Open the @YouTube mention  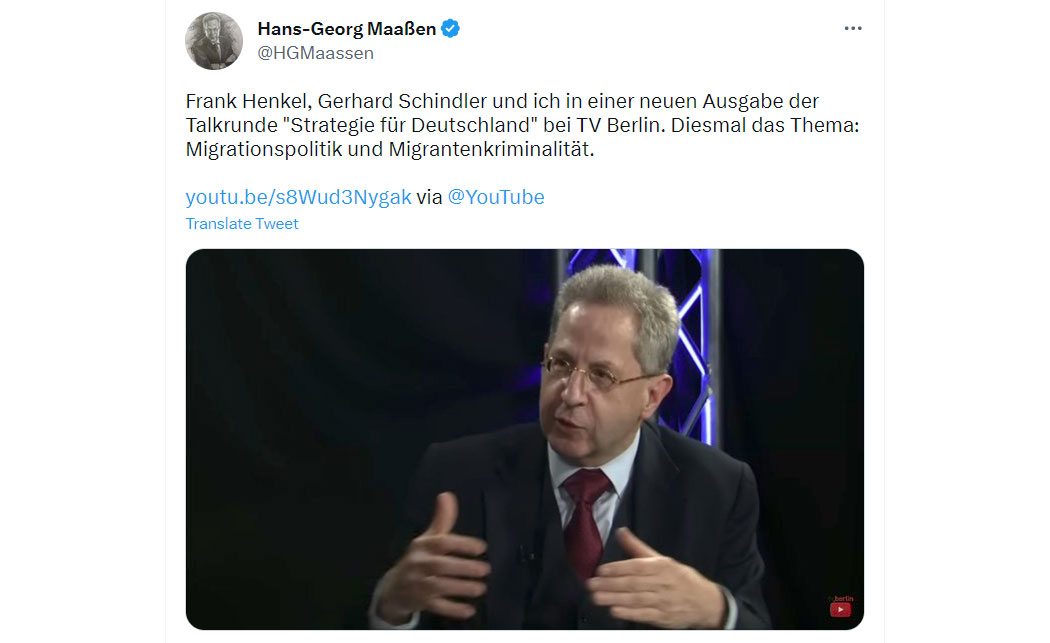(496, 197)
